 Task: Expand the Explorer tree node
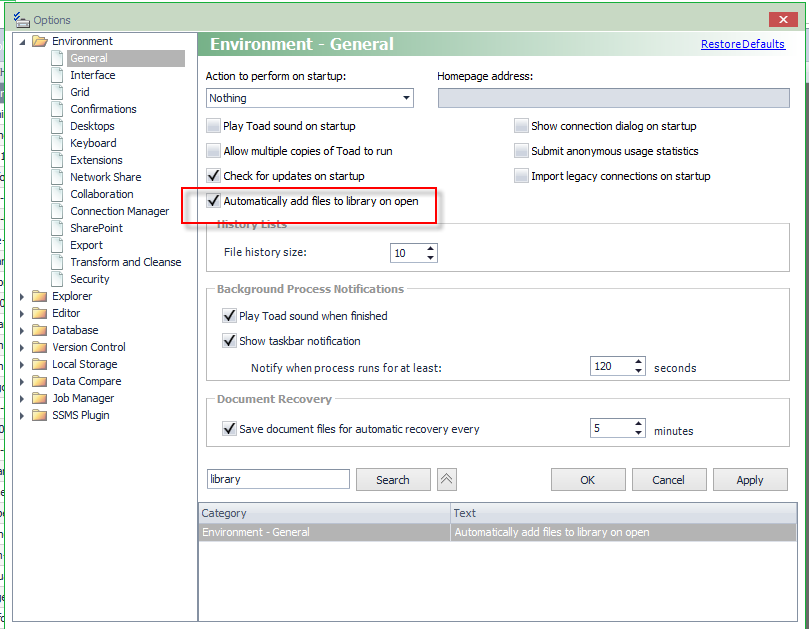pyautogui.click(x=22, y=297)
